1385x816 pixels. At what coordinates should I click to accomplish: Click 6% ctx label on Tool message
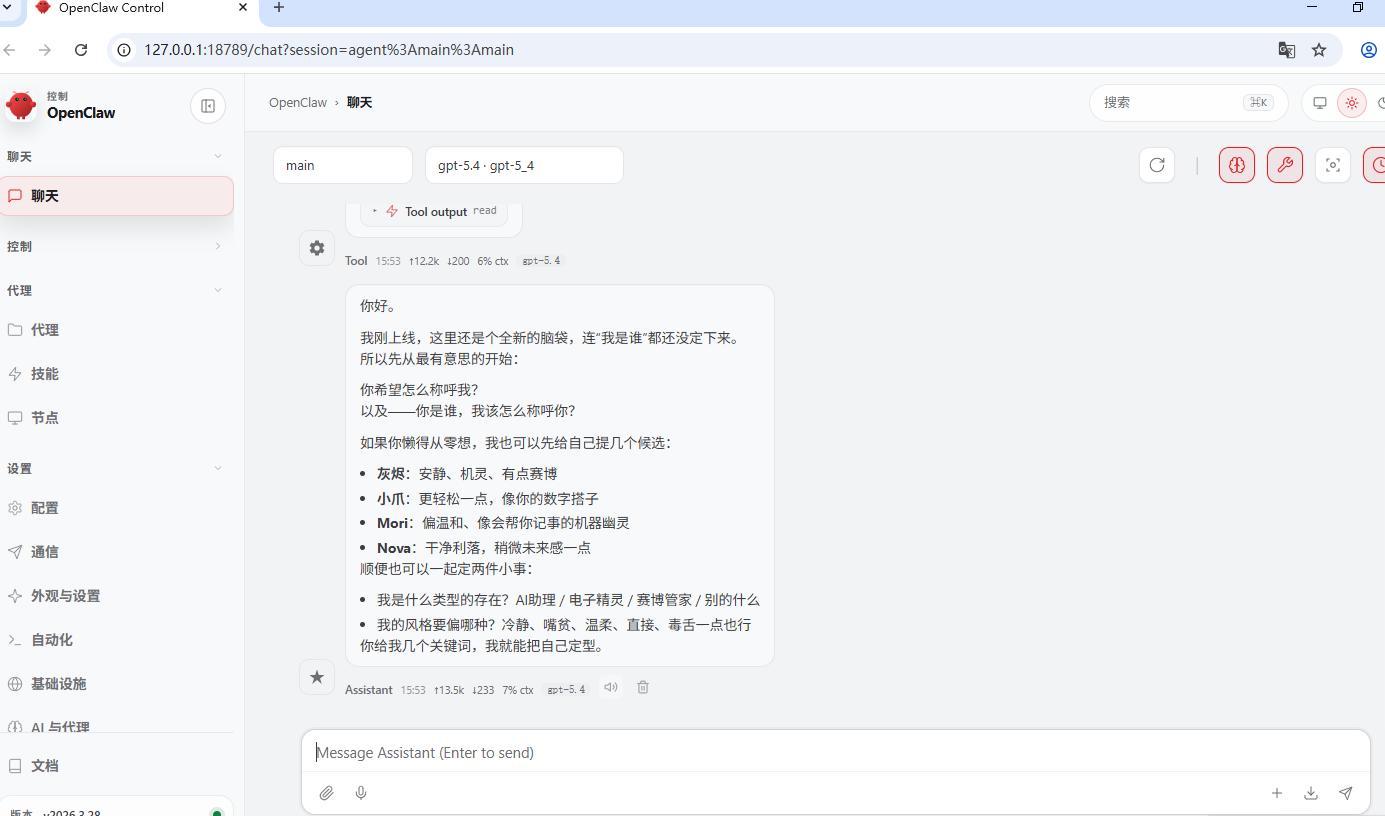493,261
